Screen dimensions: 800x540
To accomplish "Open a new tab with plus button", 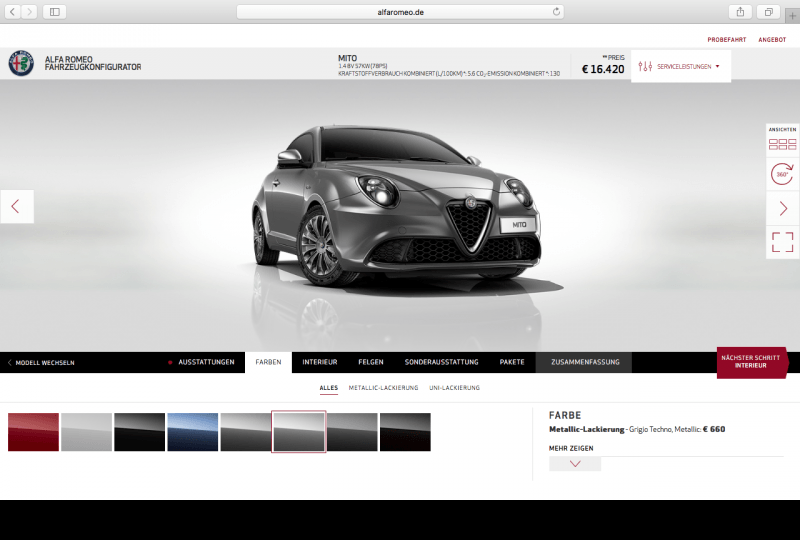I will [792, 16].
